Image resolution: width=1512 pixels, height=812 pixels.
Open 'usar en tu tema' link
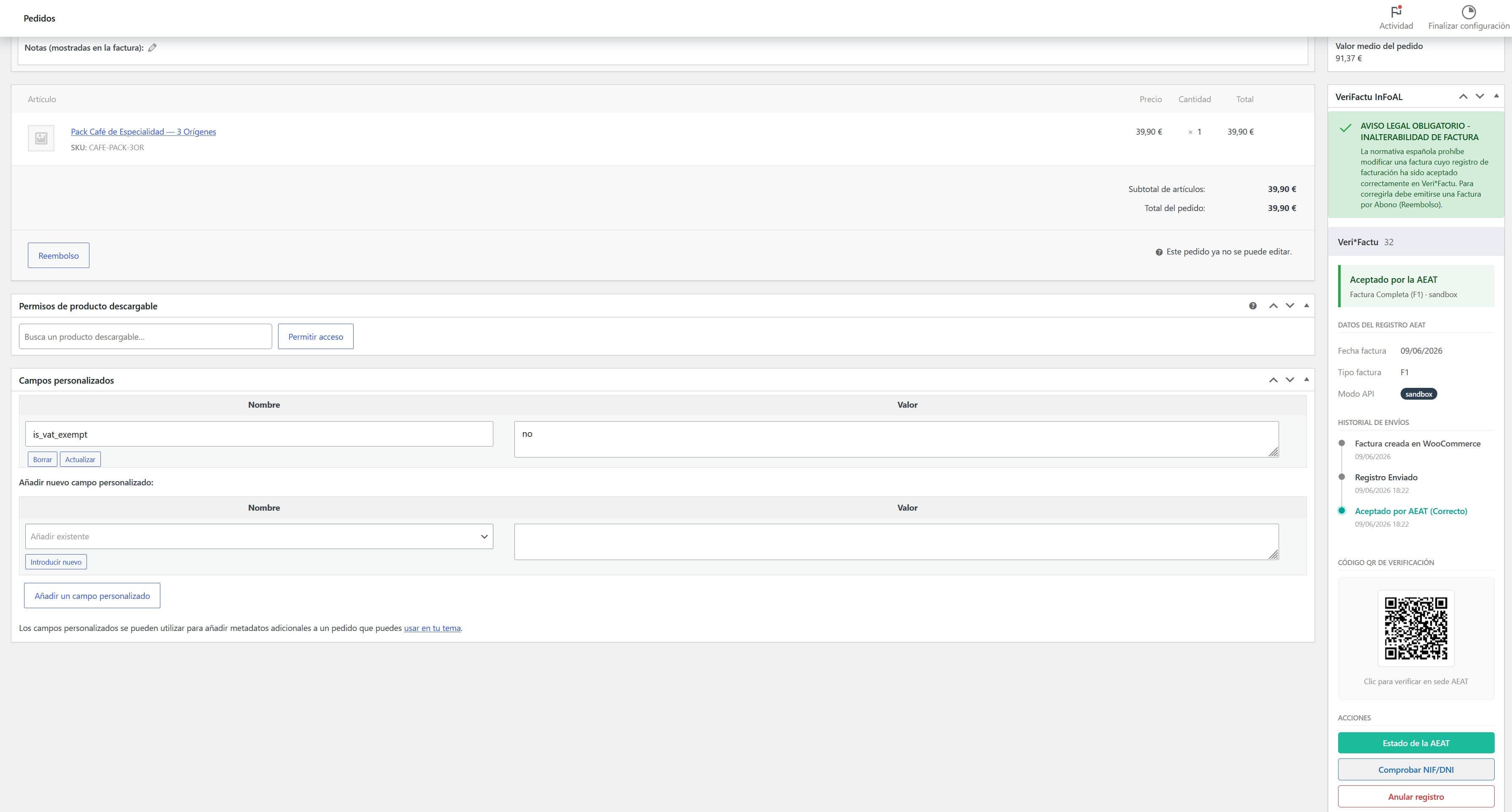[x=432, y=628]
